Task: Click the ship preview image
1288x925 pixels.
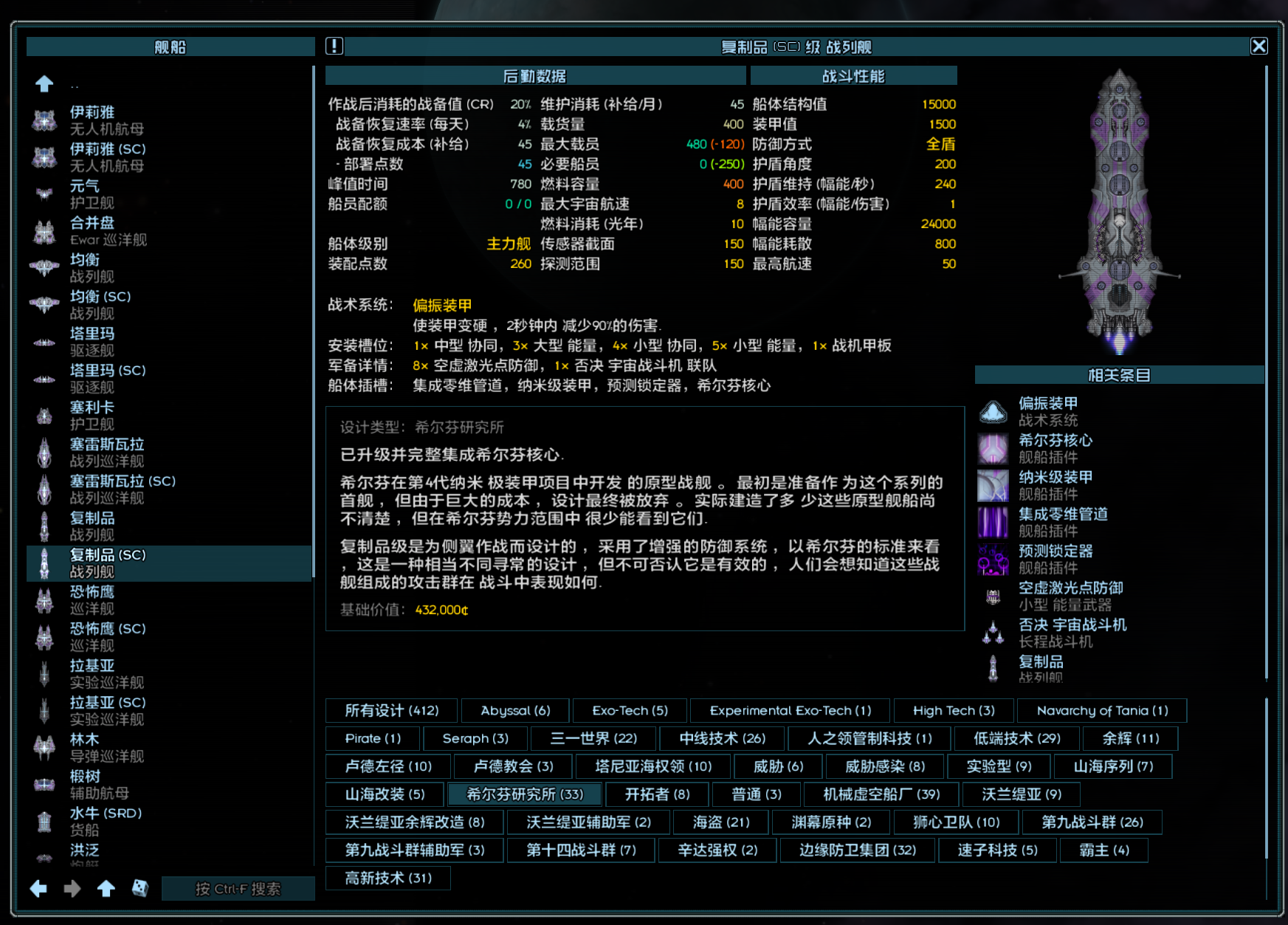Action: click(1119, 213)
